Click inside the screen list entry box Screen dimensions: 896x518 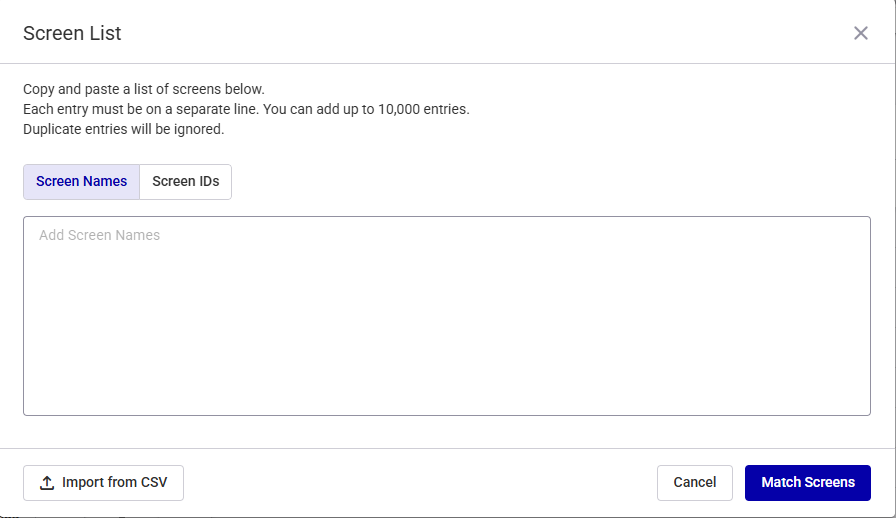click(x=446, y=315)
